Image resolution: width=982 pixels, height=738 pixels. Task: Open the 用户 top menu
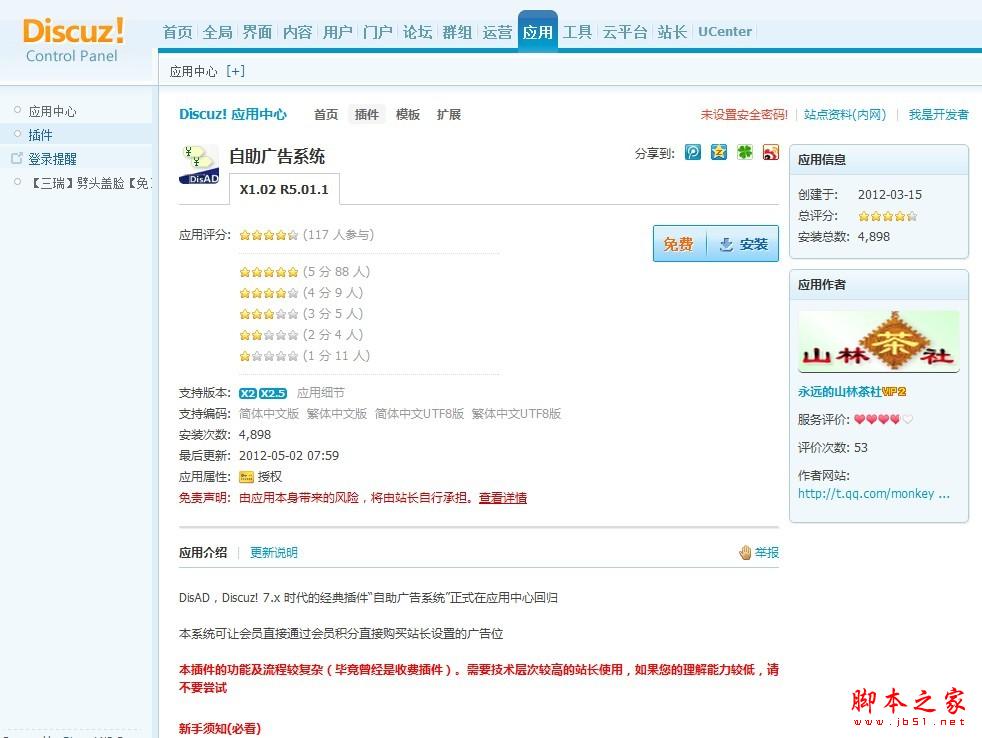[338, 32]
